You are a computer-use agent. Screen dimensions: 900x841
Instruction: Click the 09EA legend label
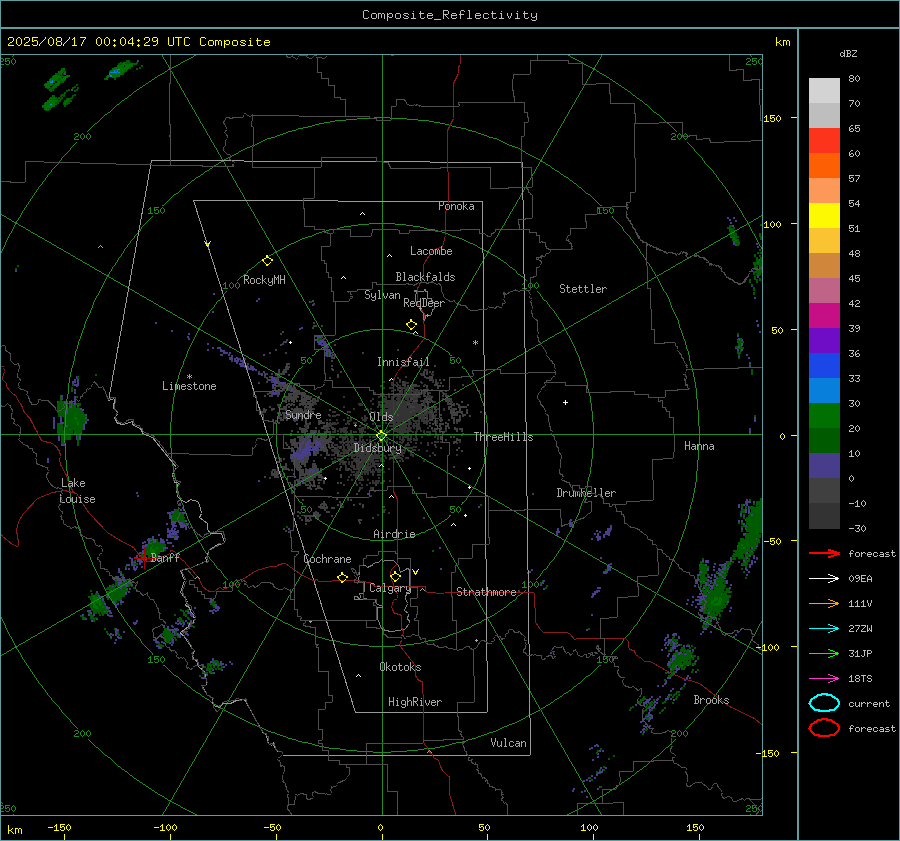point(860,579)
